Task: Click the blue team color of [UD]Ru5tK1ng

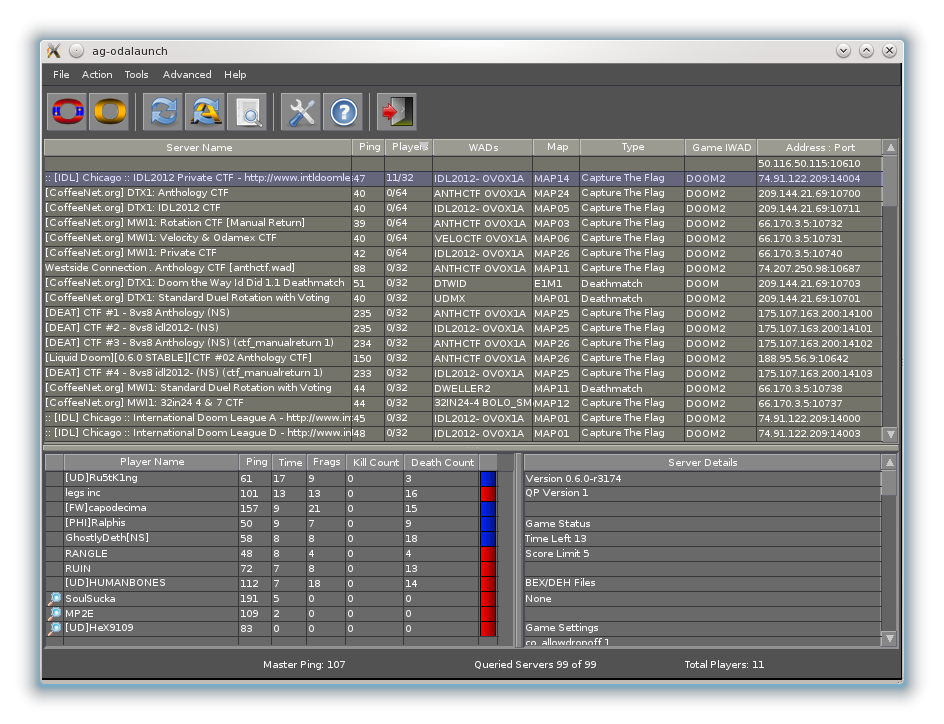Action: click(x=488, y=479)
